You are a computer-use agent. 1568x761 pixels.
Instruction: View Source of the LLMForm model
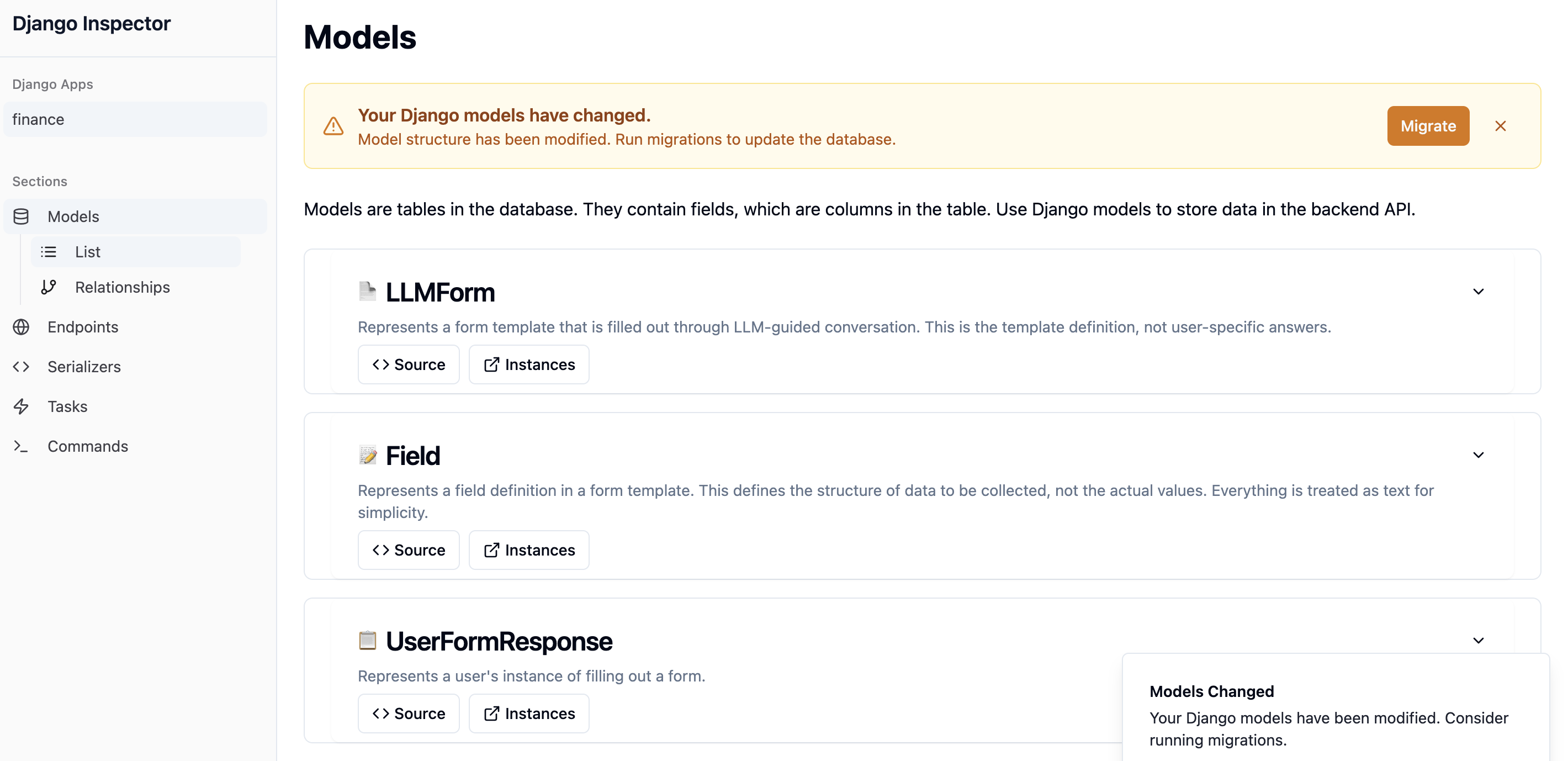(x=409, y=364)
